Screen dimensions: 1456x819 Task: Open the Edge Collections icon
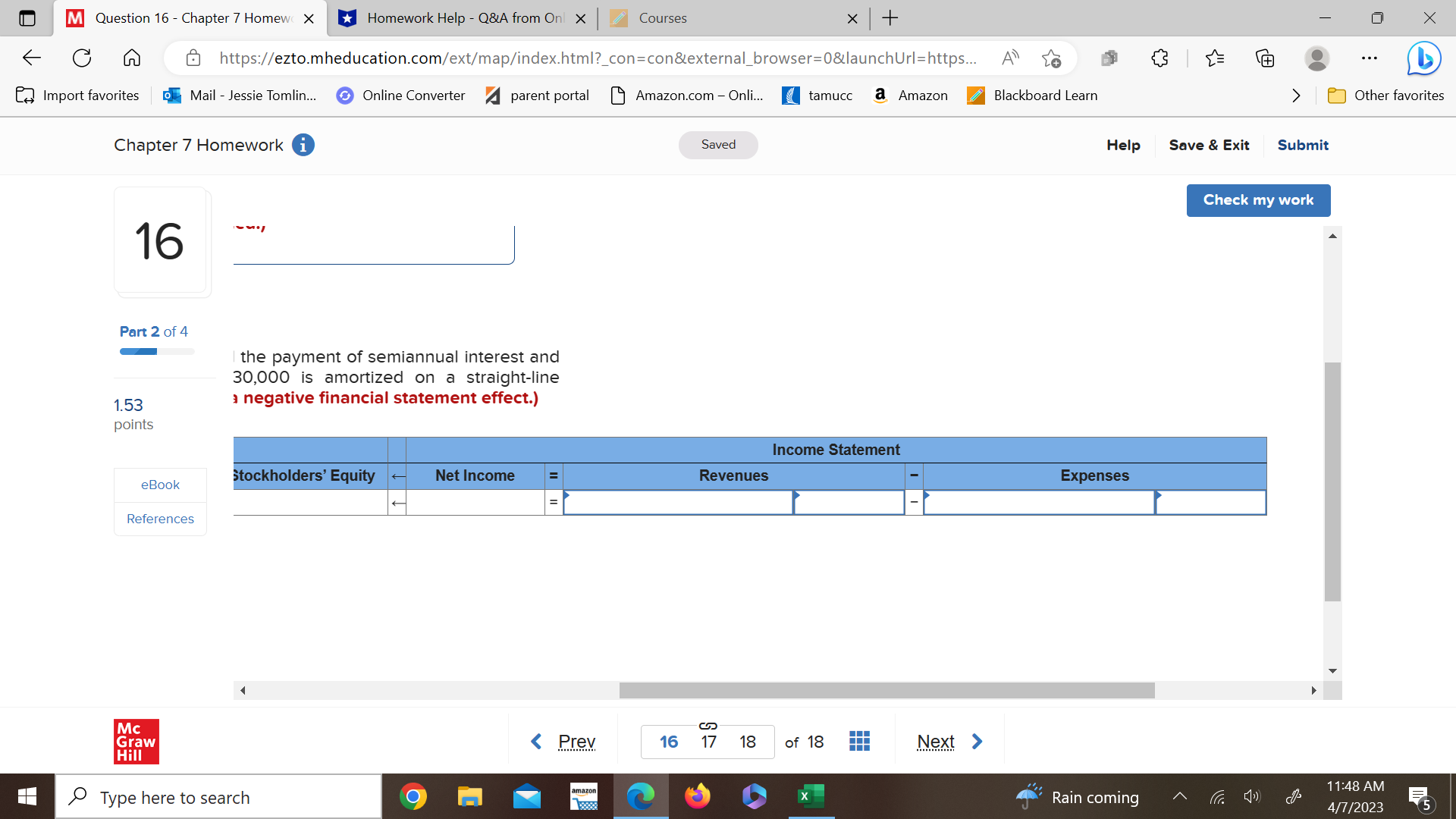1264,58
